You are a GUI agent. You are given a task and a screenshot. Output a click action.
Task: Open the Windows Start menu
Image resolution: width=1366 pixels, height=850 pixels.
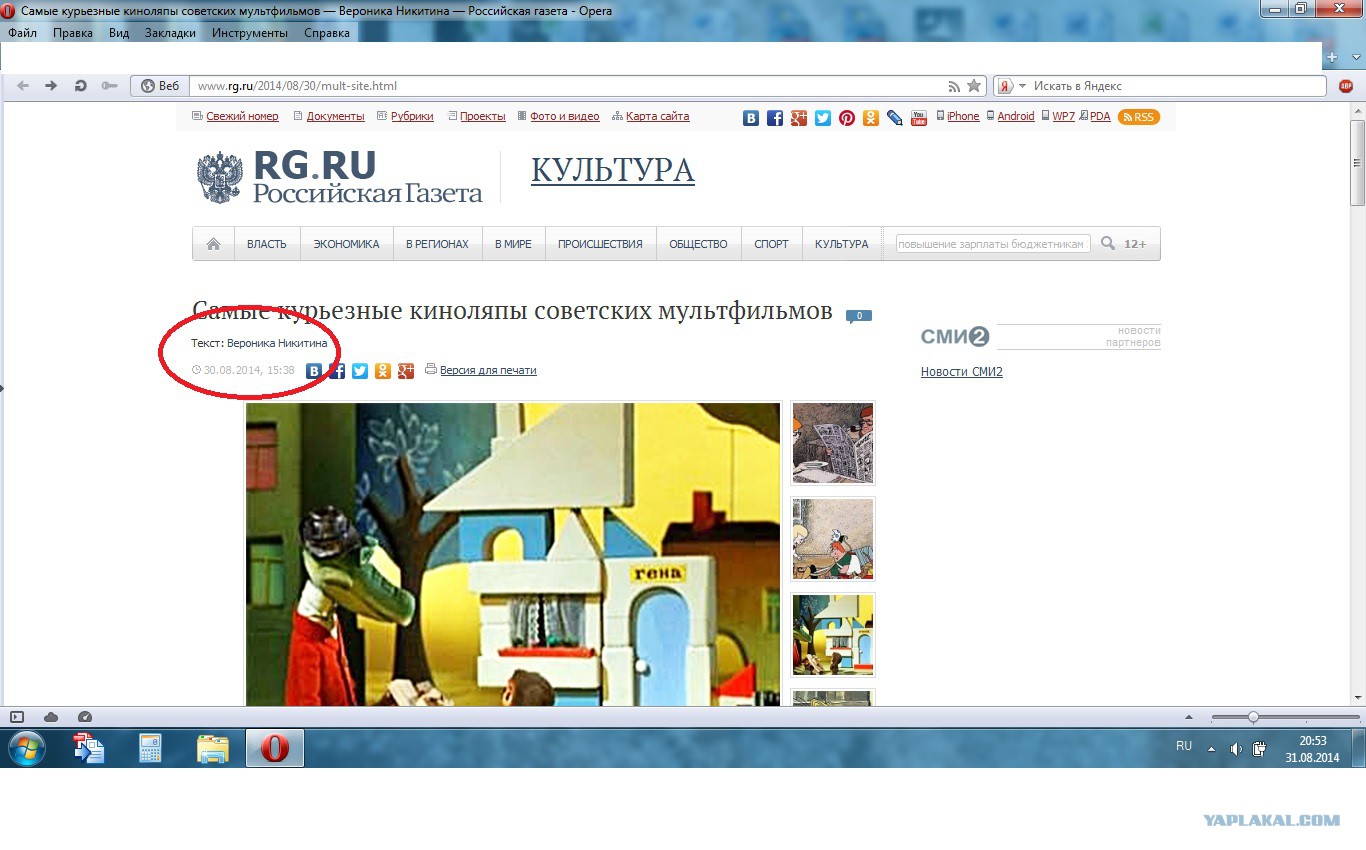tap(26, 748)
